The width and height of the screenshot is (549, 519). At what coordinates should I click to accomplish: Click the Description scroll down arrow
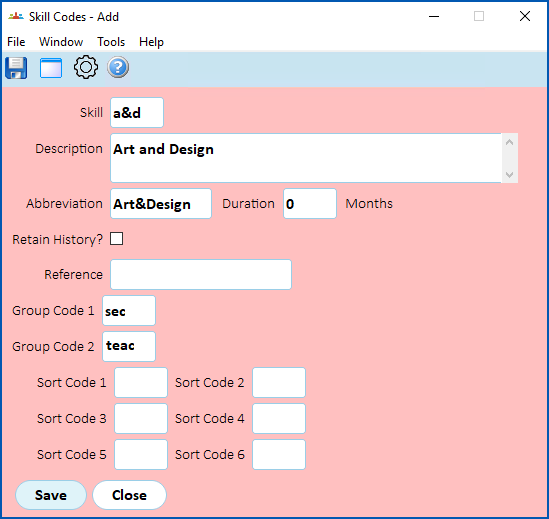509,174
